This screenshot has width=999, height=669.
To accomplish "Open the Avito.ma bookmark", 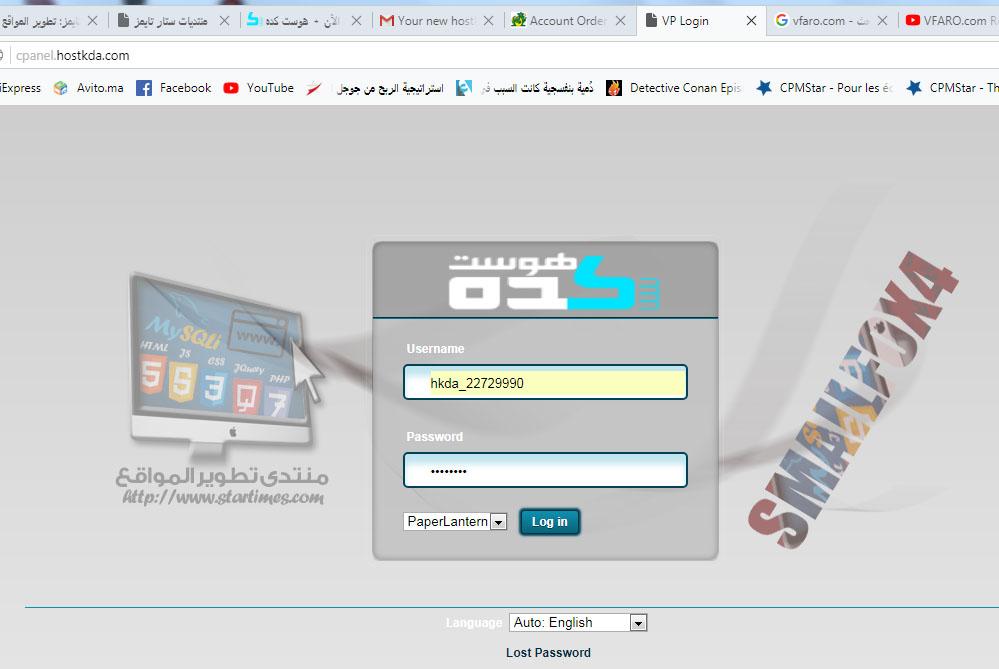I will (x=89, y=88).
